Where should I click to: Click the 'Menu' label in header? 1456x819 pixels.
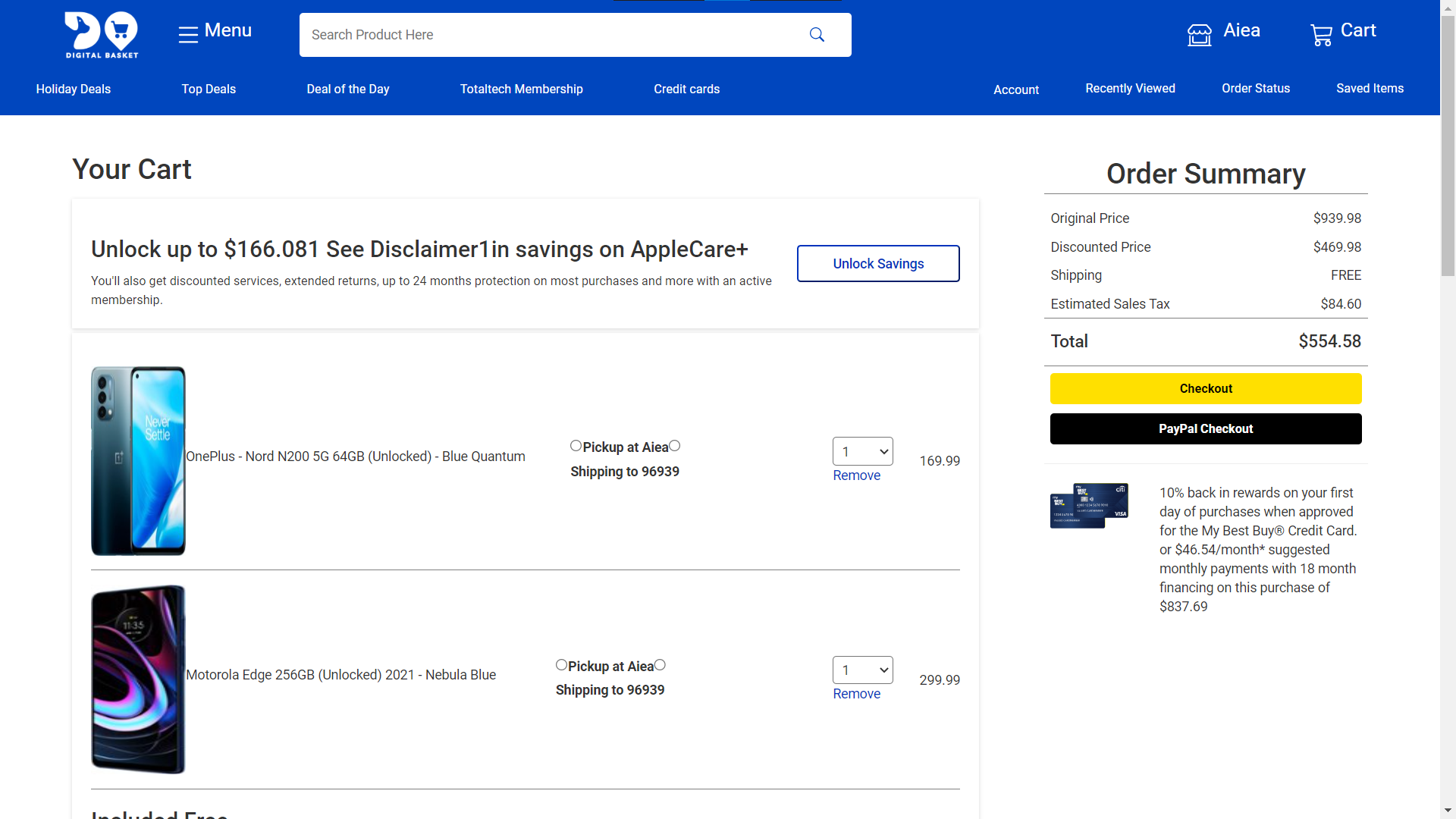[228, 30]
